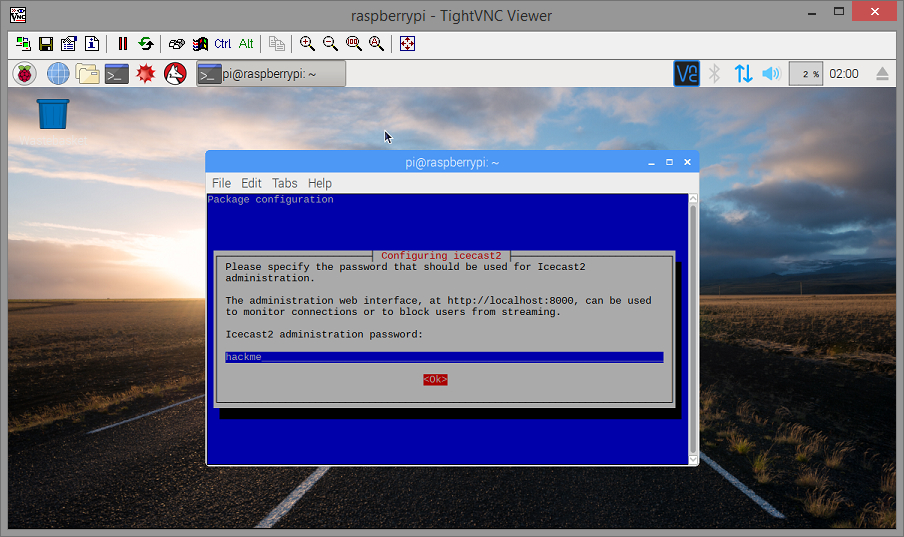Open the Raspberry Pi main menu
This screenshot has width=904, height=537.
point(24,74)
